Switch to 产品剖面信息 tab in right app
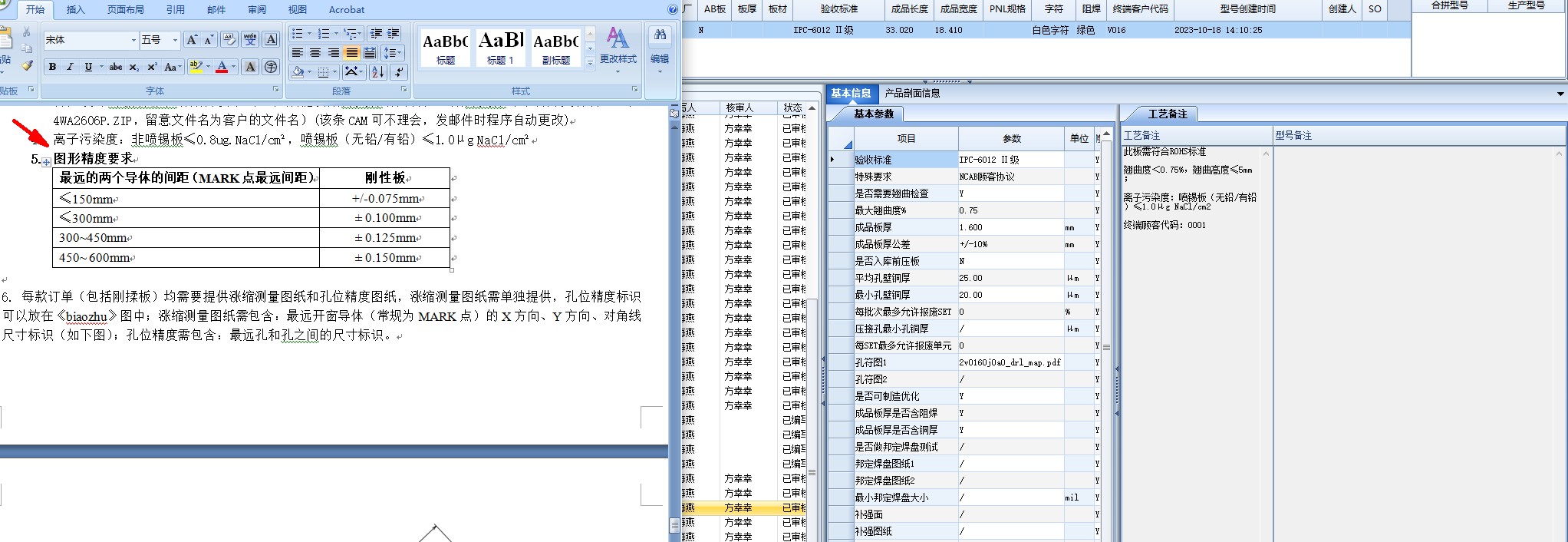This screenshot has width=1568, height=542. [912, 93]
